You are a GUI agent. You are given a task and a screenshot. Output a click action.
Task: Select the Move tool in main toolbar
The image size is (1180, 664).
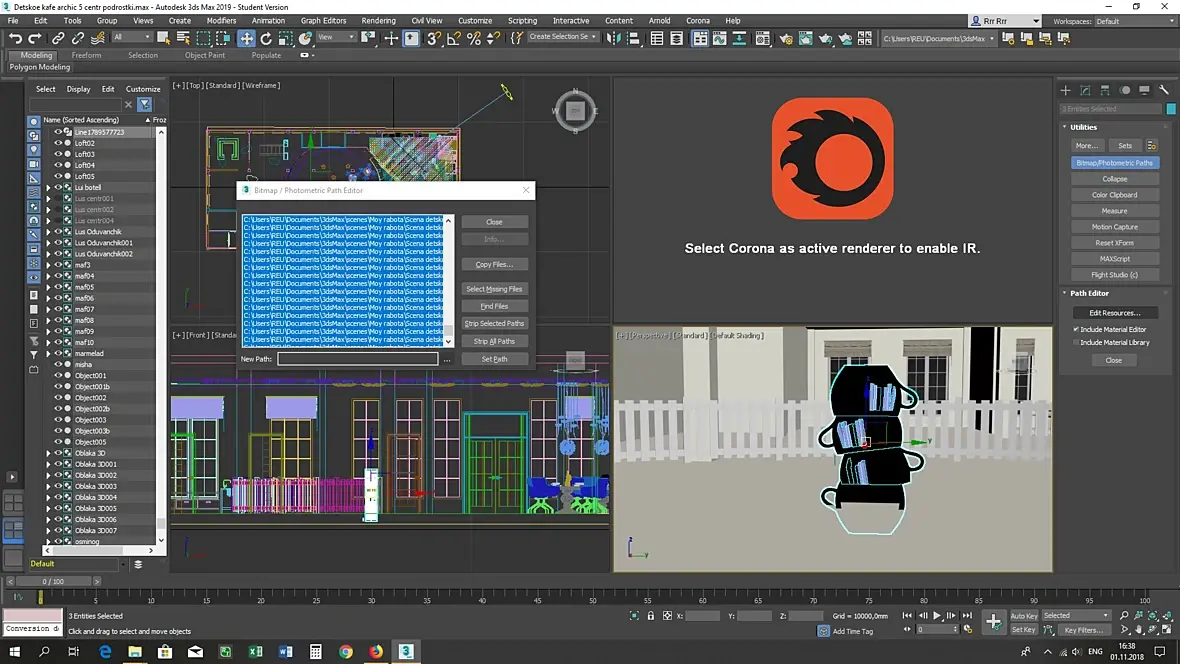click(246, 38)
